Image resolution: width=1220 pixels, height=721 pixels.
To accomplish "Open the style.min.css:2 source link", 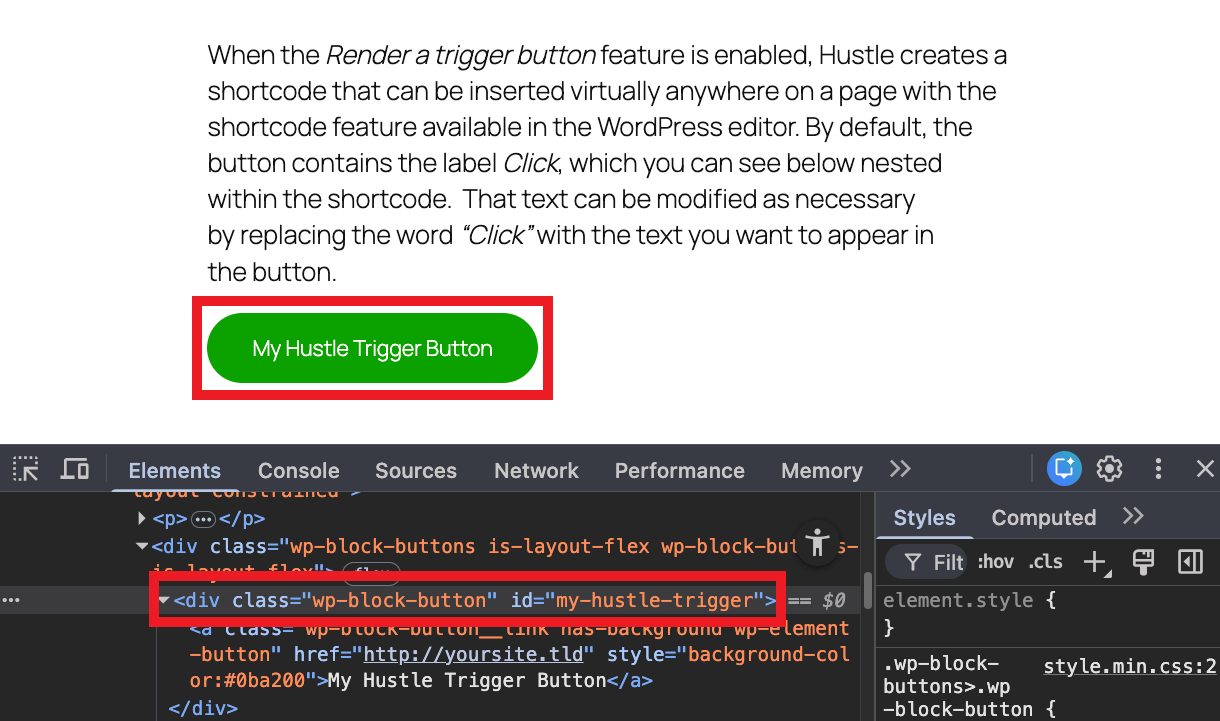I will [x=1130, y=666].
